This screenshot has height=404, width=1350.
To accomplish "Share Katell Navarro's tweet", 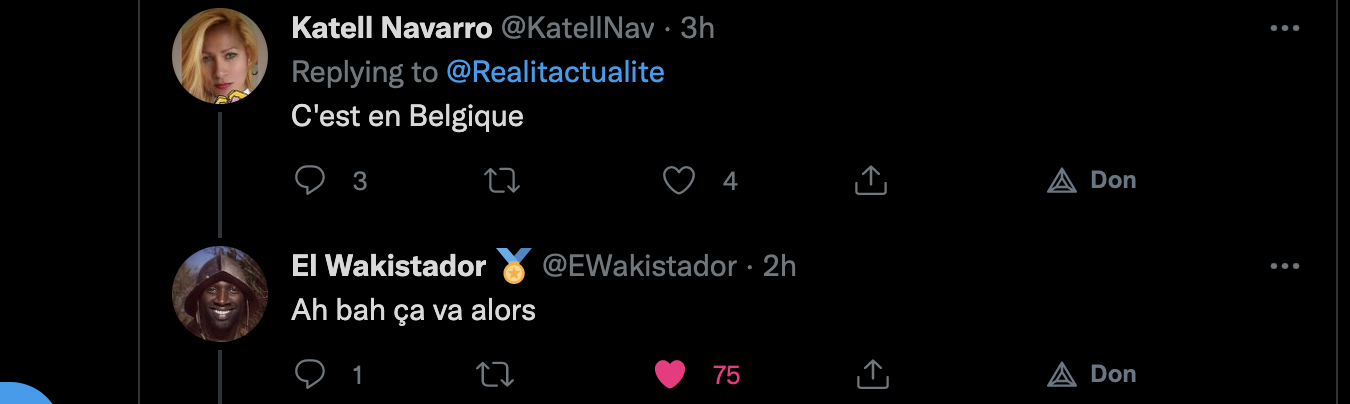I will pos(871,180).
